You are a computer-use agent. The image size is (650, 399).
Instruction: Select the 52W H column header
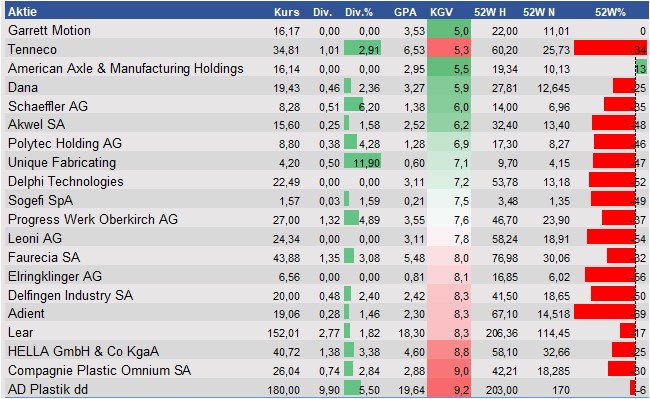point(490,12)
